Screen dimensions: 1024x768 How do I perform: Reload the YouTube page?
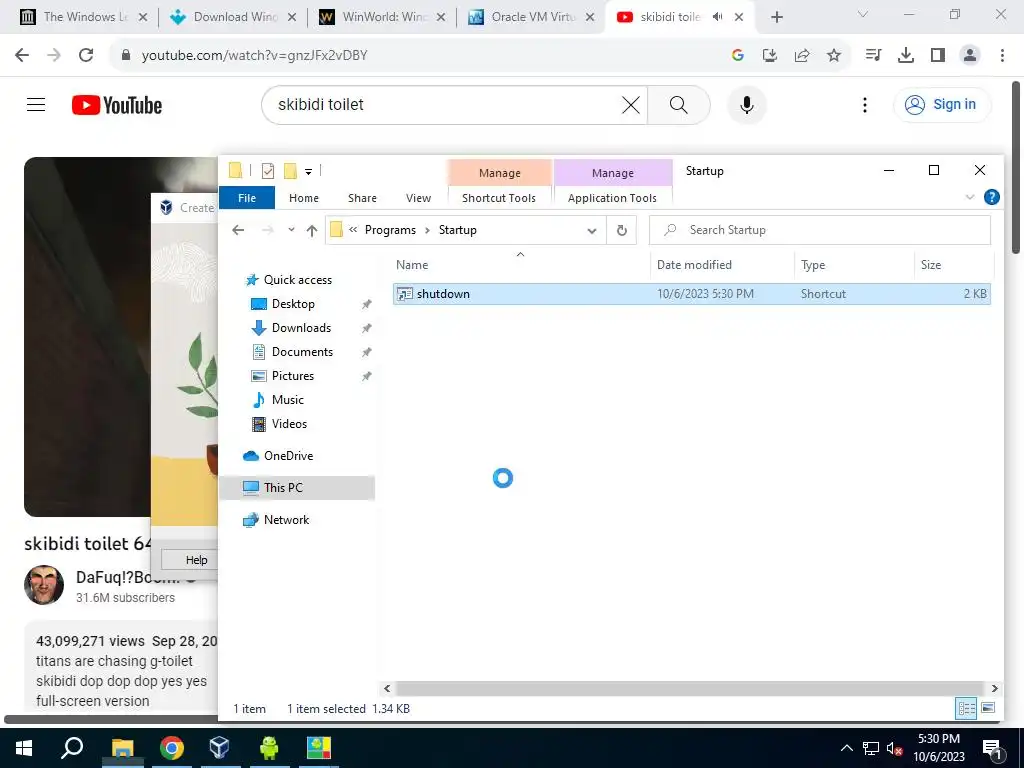tap(86, 56)
